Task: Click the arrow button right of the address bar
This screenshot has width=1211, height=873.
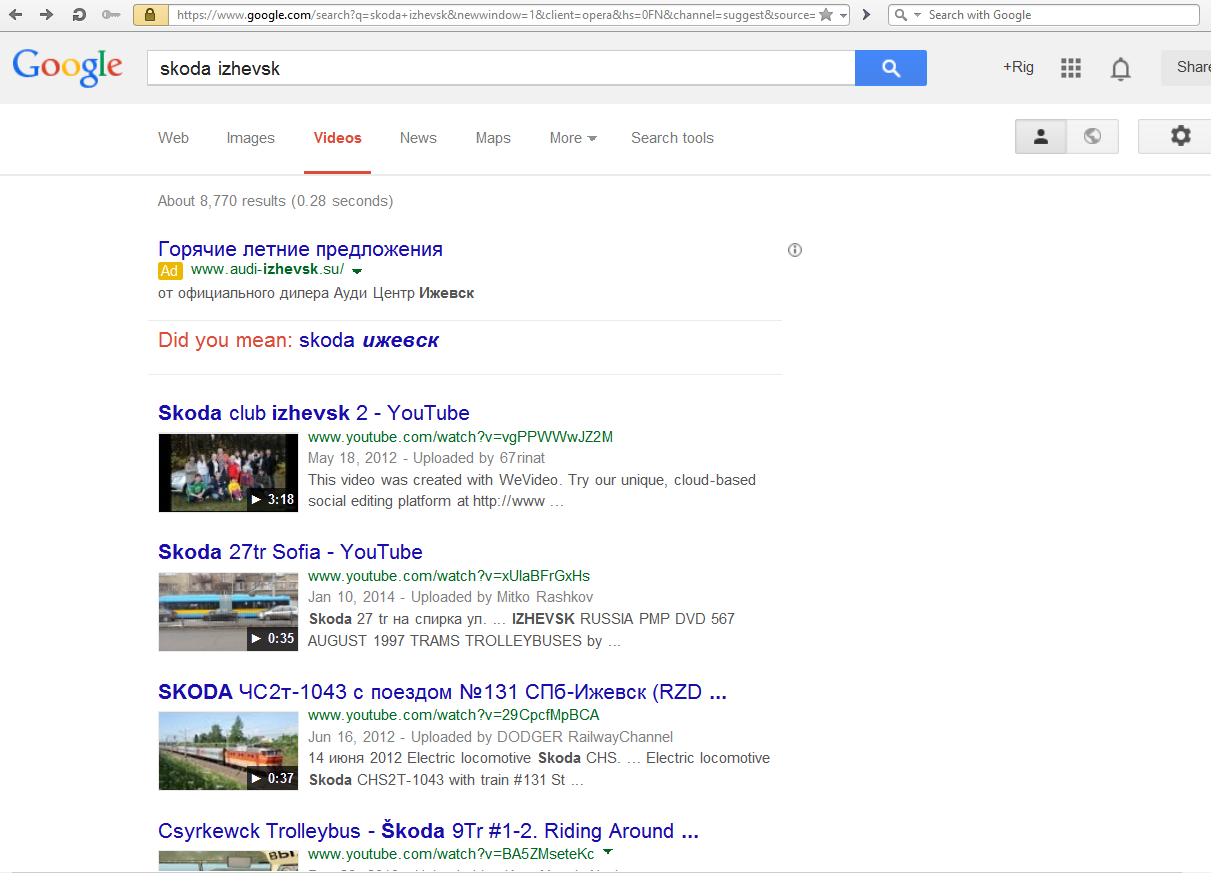Action: click(x=866, y=15)
